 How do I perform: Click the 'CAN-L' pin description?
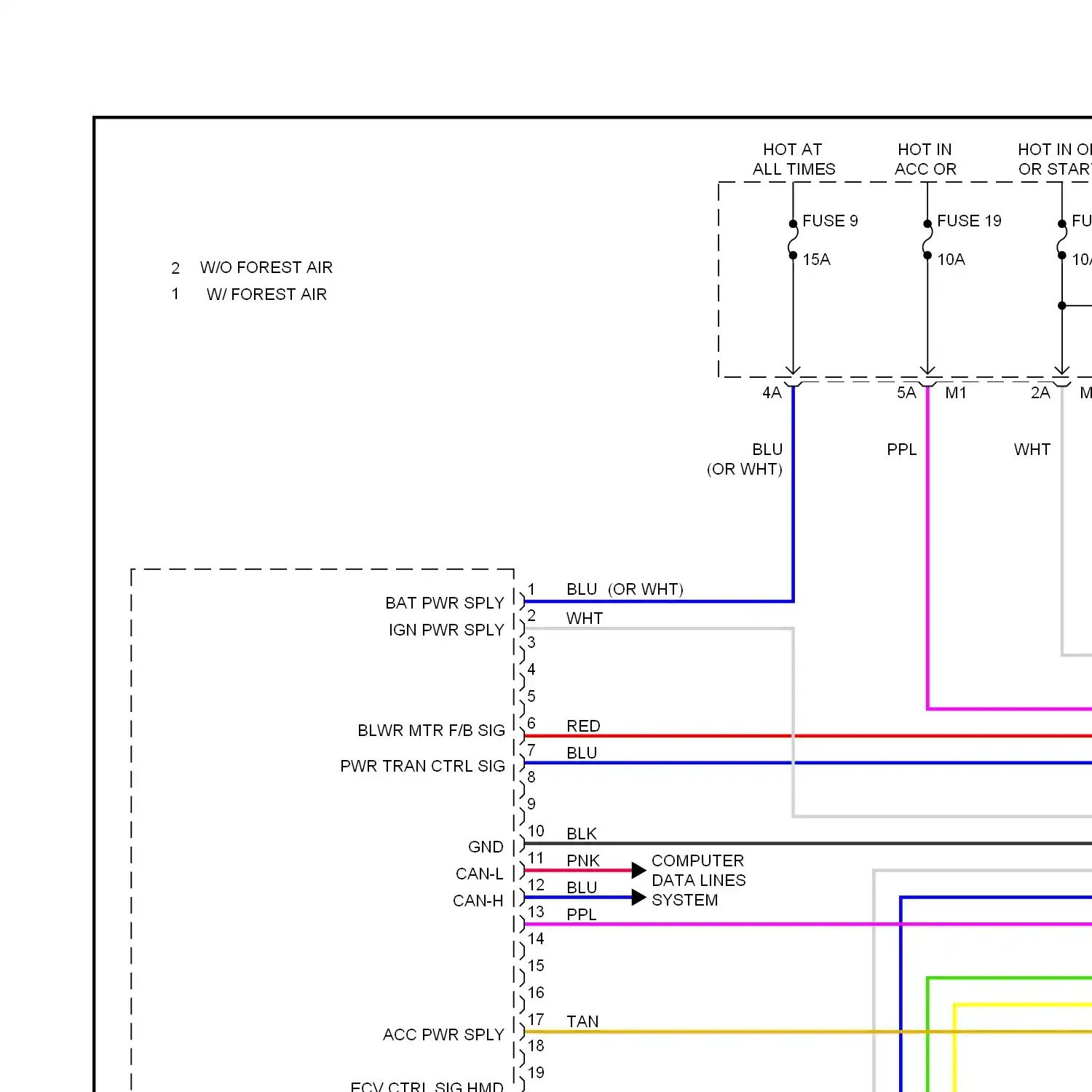(x=479, y=874)
